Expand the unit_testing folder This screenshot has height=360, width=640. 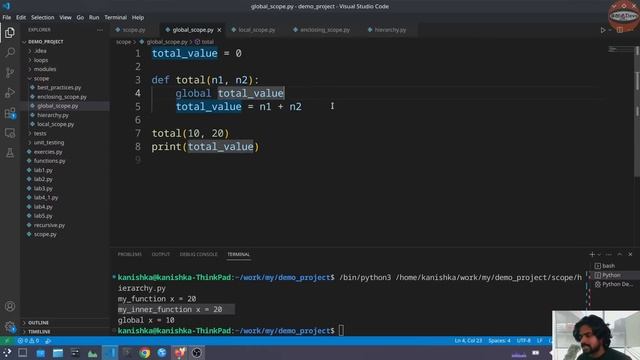click(x=49, y=142)
